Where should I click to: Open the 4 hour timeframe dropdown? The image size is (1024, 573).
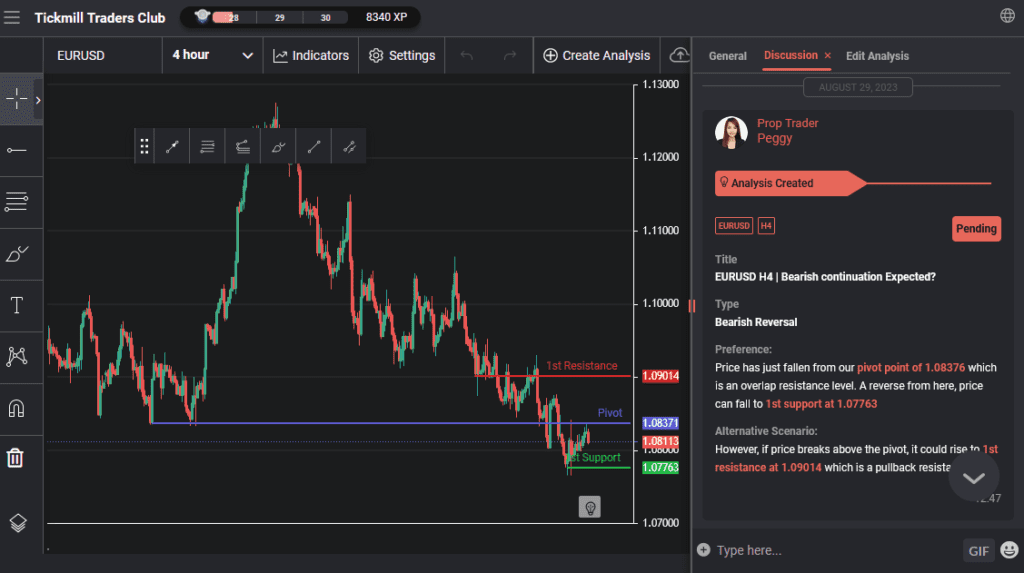coord(212,56)
